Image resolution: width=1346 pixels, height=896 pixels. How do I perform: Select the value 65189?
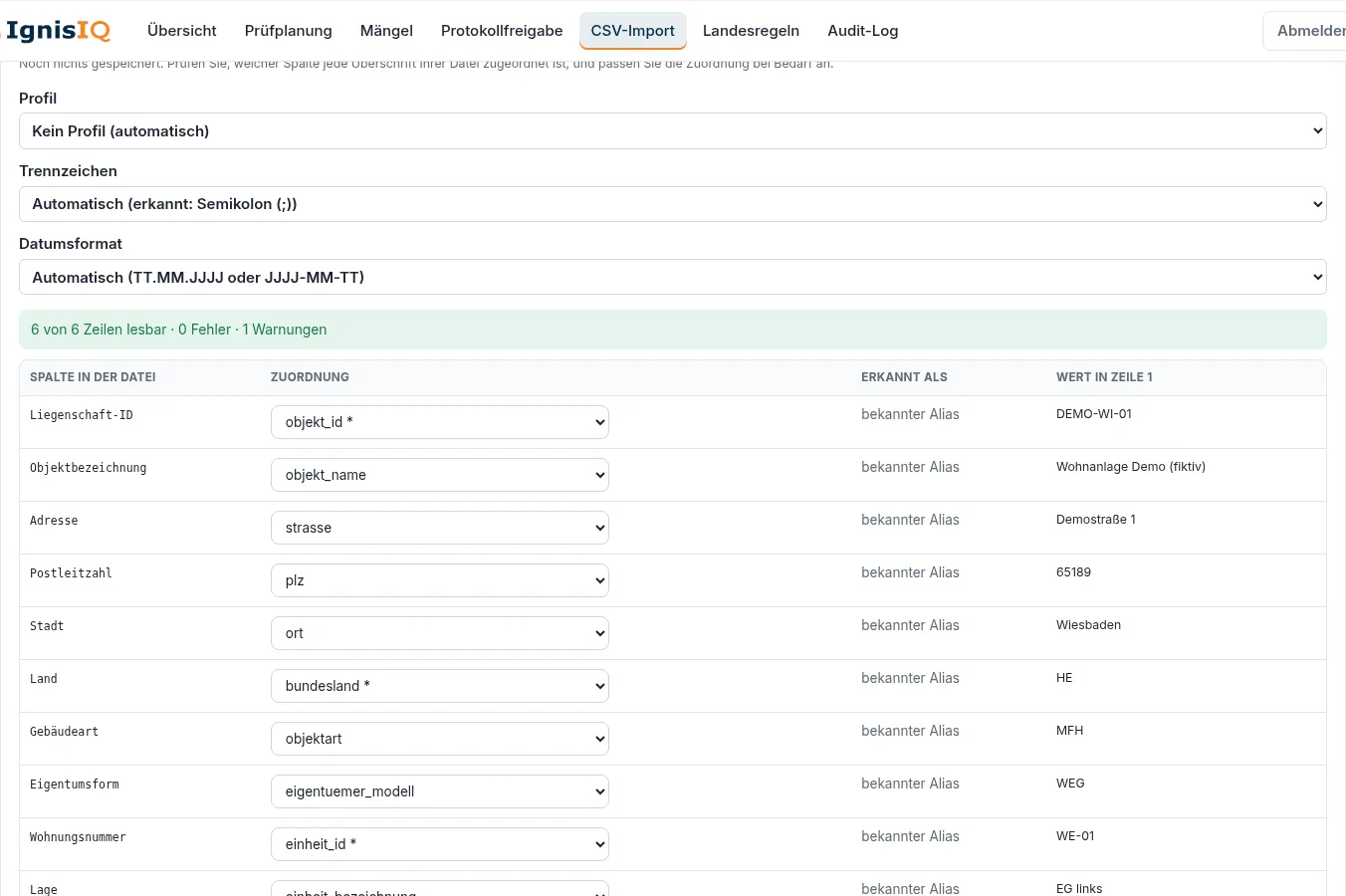point(1073,572)
